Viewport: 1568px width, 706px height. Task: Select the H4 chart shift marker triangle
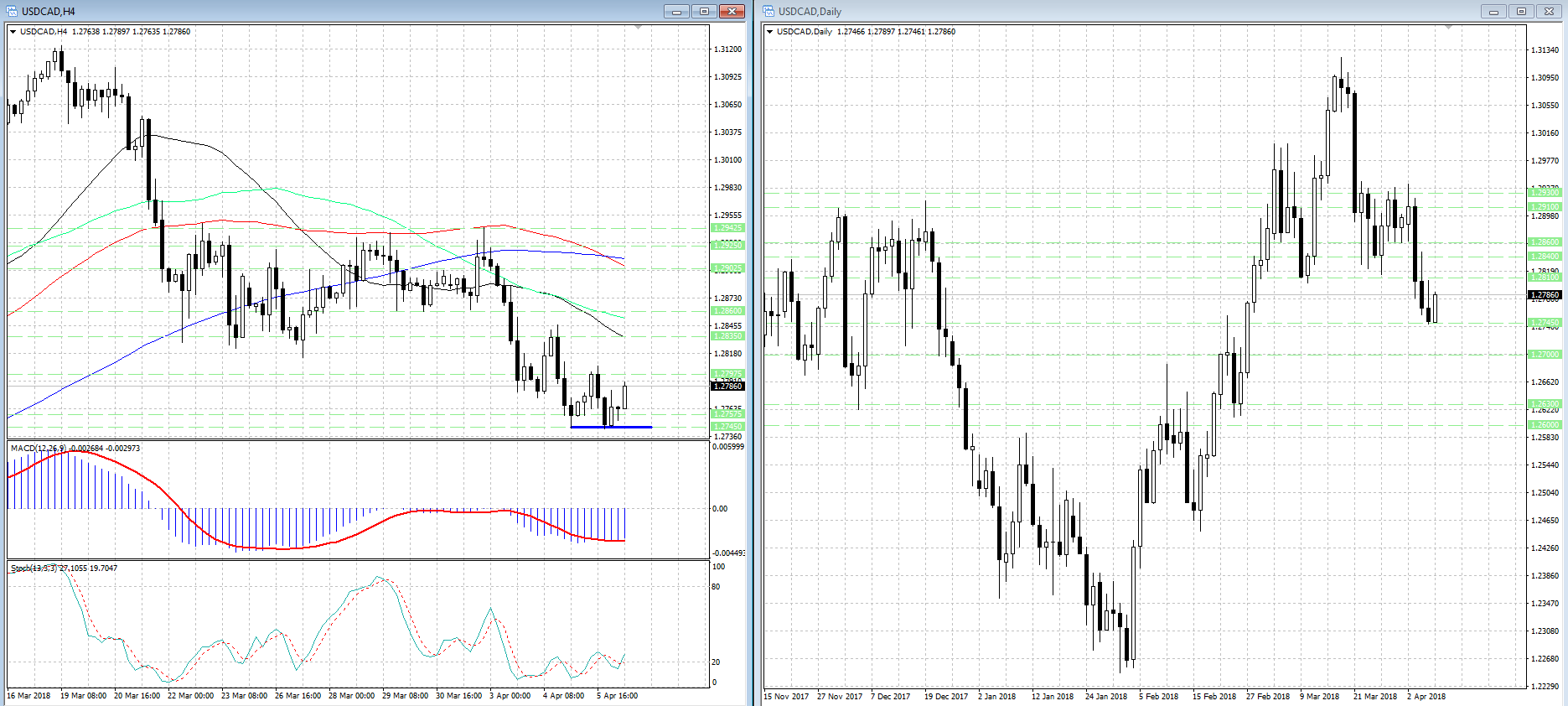(639, 28)
